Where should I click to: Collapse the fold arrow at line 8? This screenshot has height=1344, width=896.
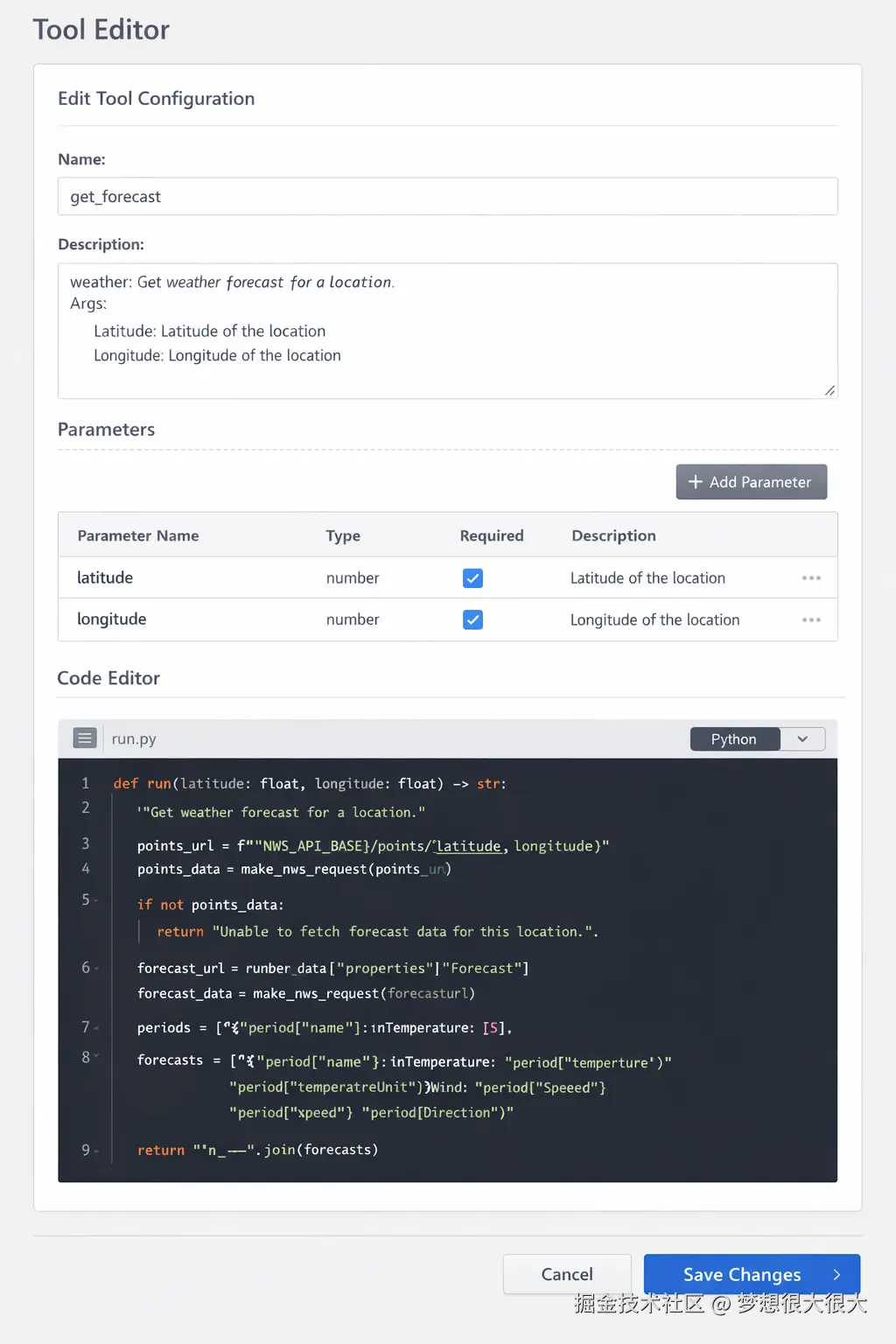coord(96,1057)
